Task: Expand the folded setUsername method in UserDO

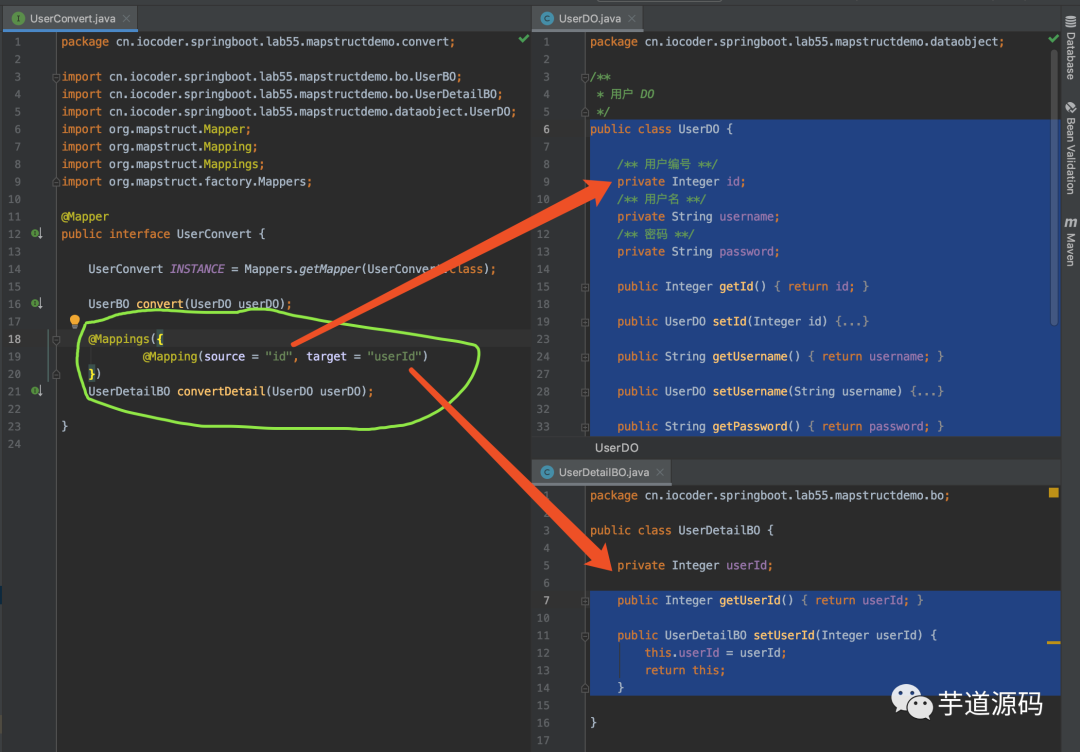Action: 585,391
